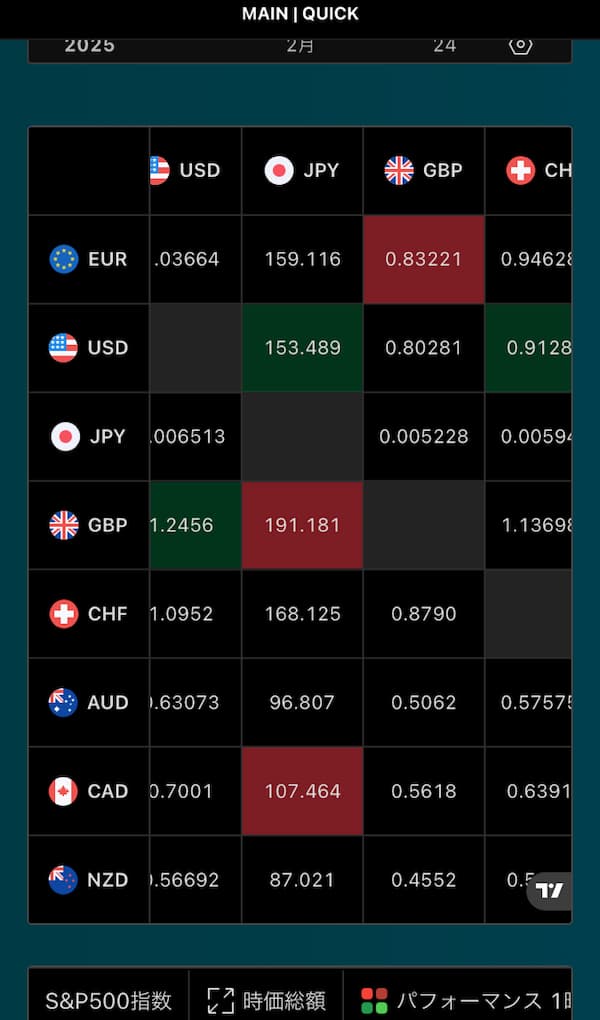Viewport: 600px width, 1020px height.
Task: Go to QUICK in the header
Action: point(330,14)
